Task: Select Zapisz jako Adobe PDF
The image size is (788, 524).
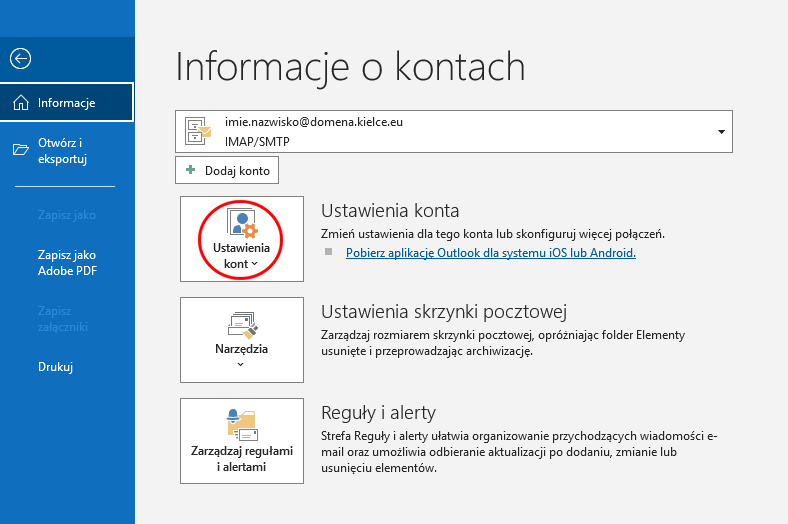Action: (x=67, y=263)
